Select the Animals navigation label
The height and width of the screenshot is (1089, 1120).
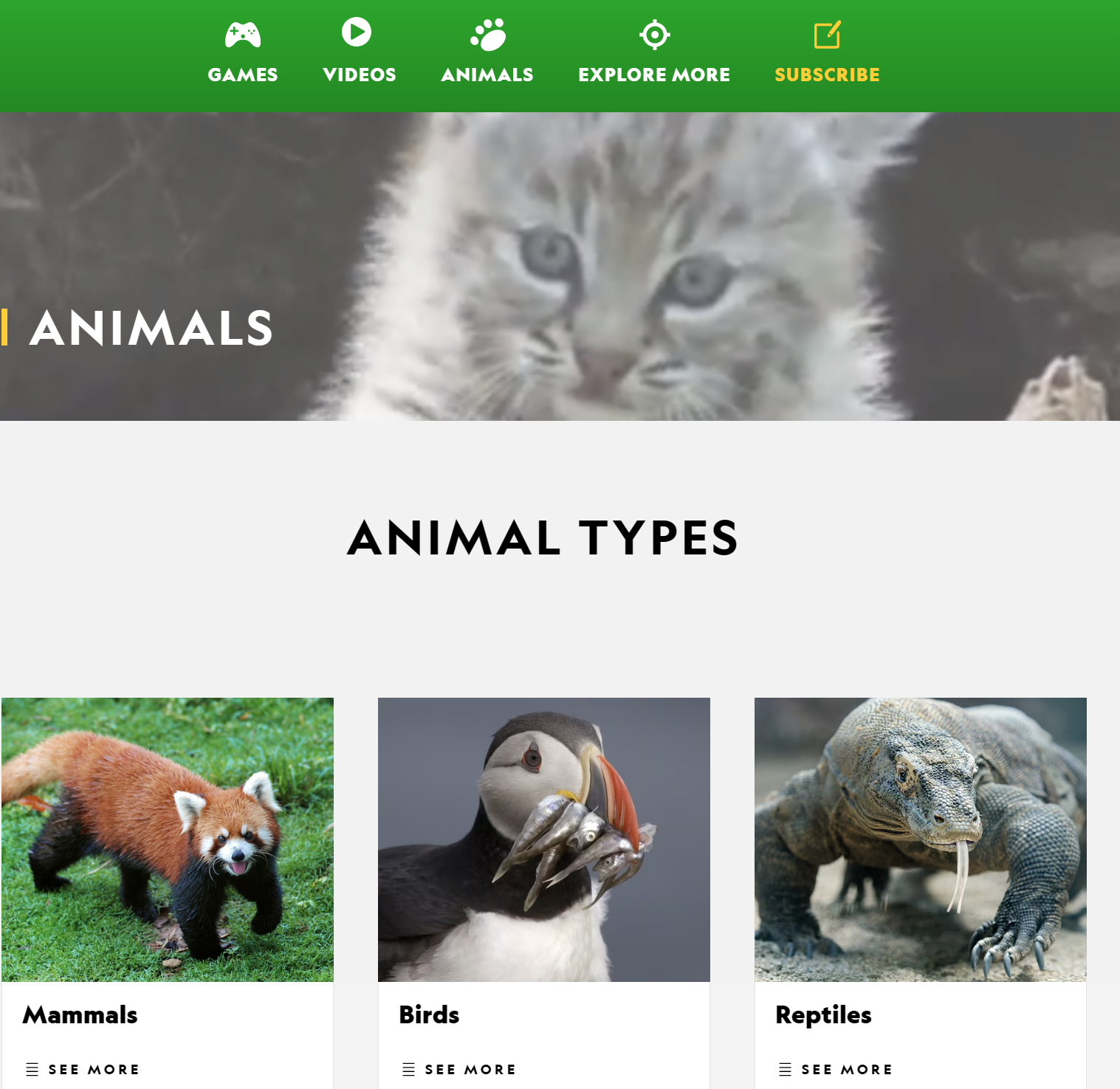[487, 75]
